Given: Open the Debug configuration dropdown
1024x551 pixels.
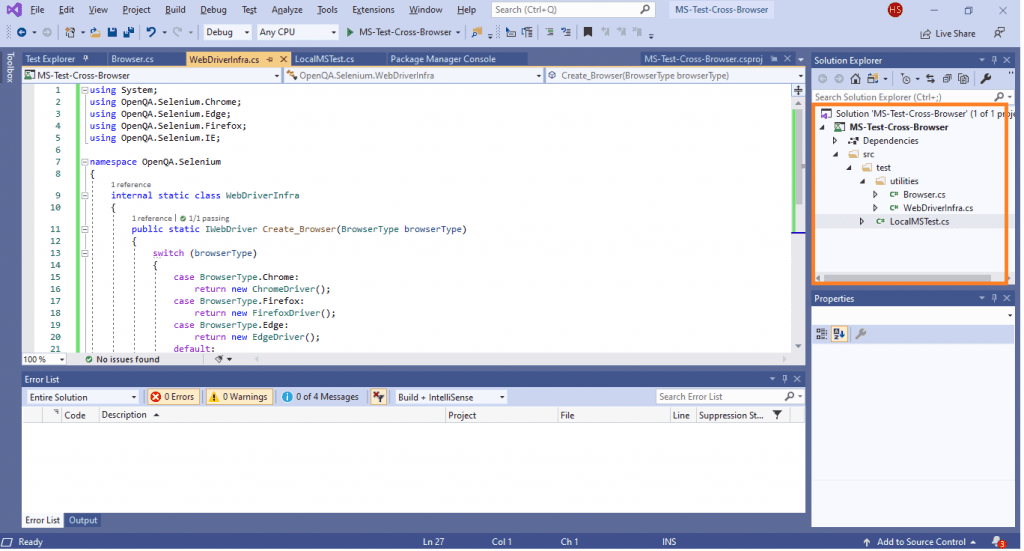Looking at the screenshot, I should [x=225, y=32].
